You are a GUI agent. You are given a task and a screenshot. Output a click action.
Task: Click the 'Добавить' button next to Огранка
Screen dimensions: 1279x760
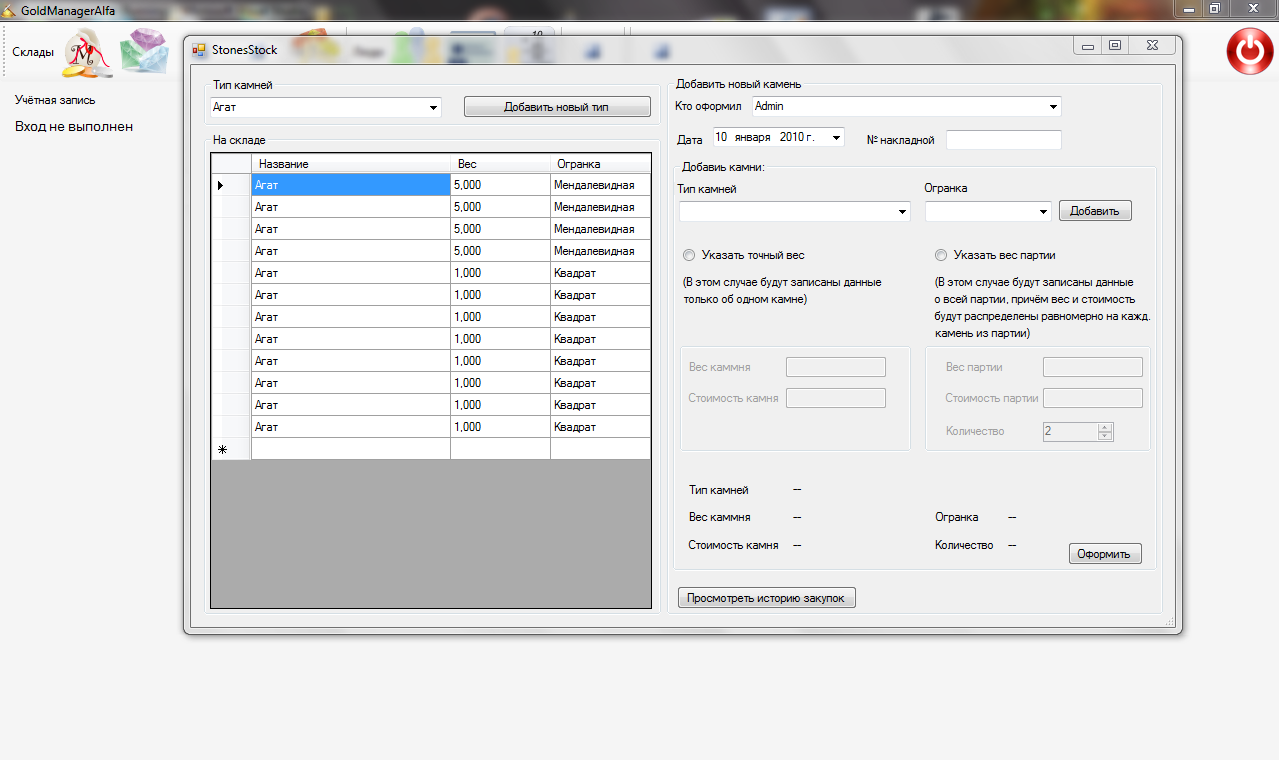[x=1095, y=211]
